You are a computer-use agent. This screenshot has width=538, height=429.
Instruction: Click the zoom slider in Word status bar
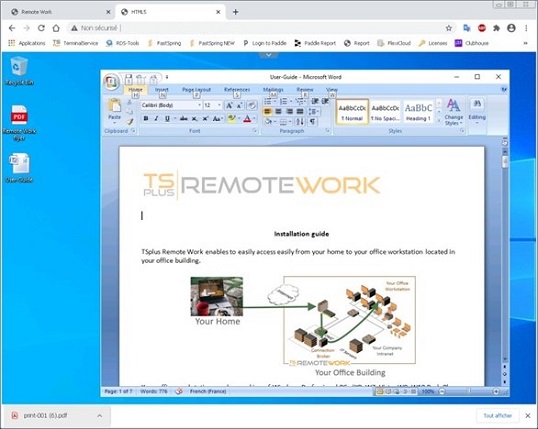click(469, 391)
